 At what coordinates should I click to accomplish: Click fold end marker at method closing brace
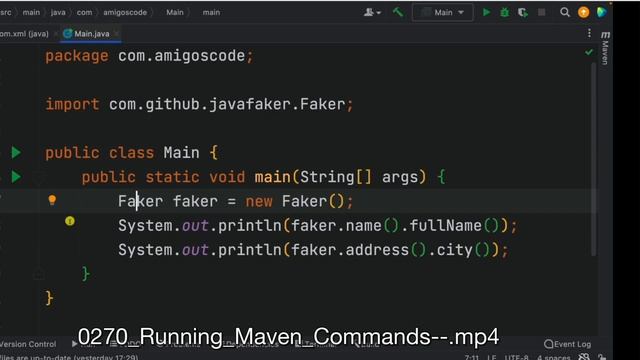(x=40, y=275)
